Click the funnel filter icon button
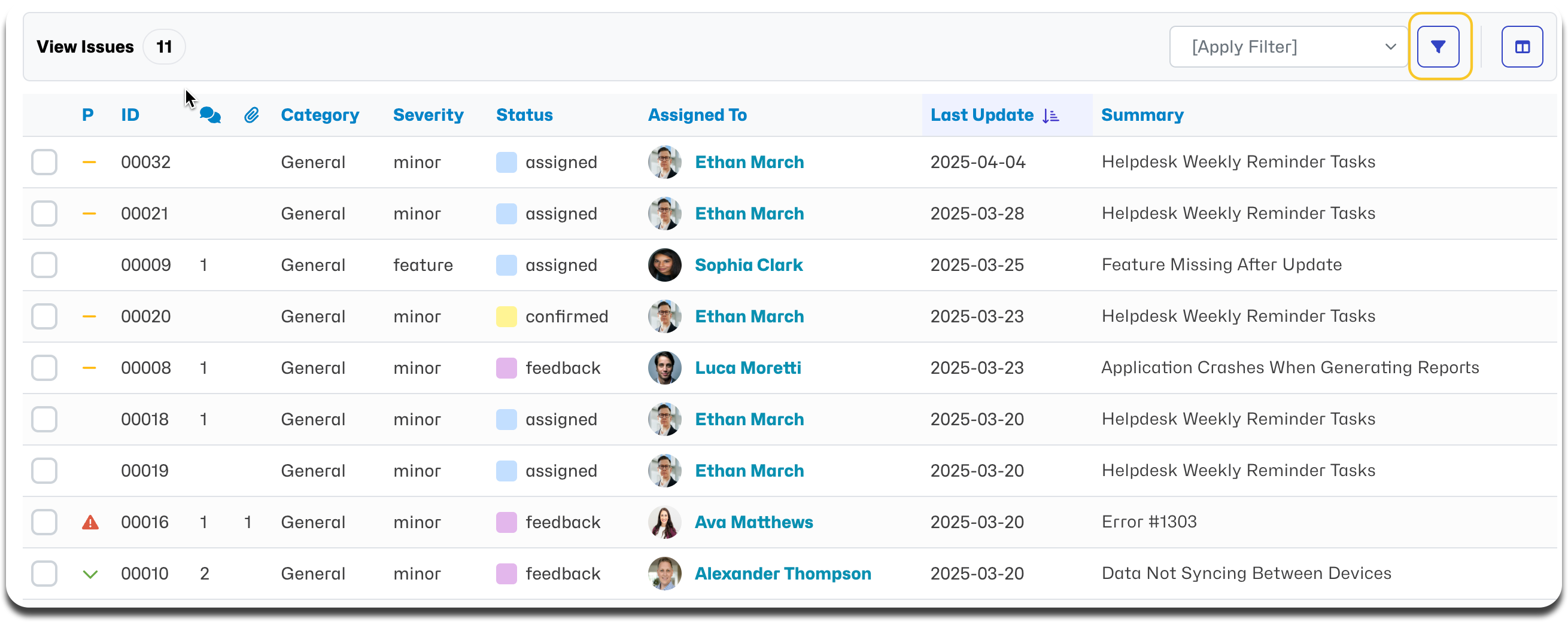Image resolution: width=1568 pixels, height=622 pixels. pyautogui.click(x=1438, y=47)
